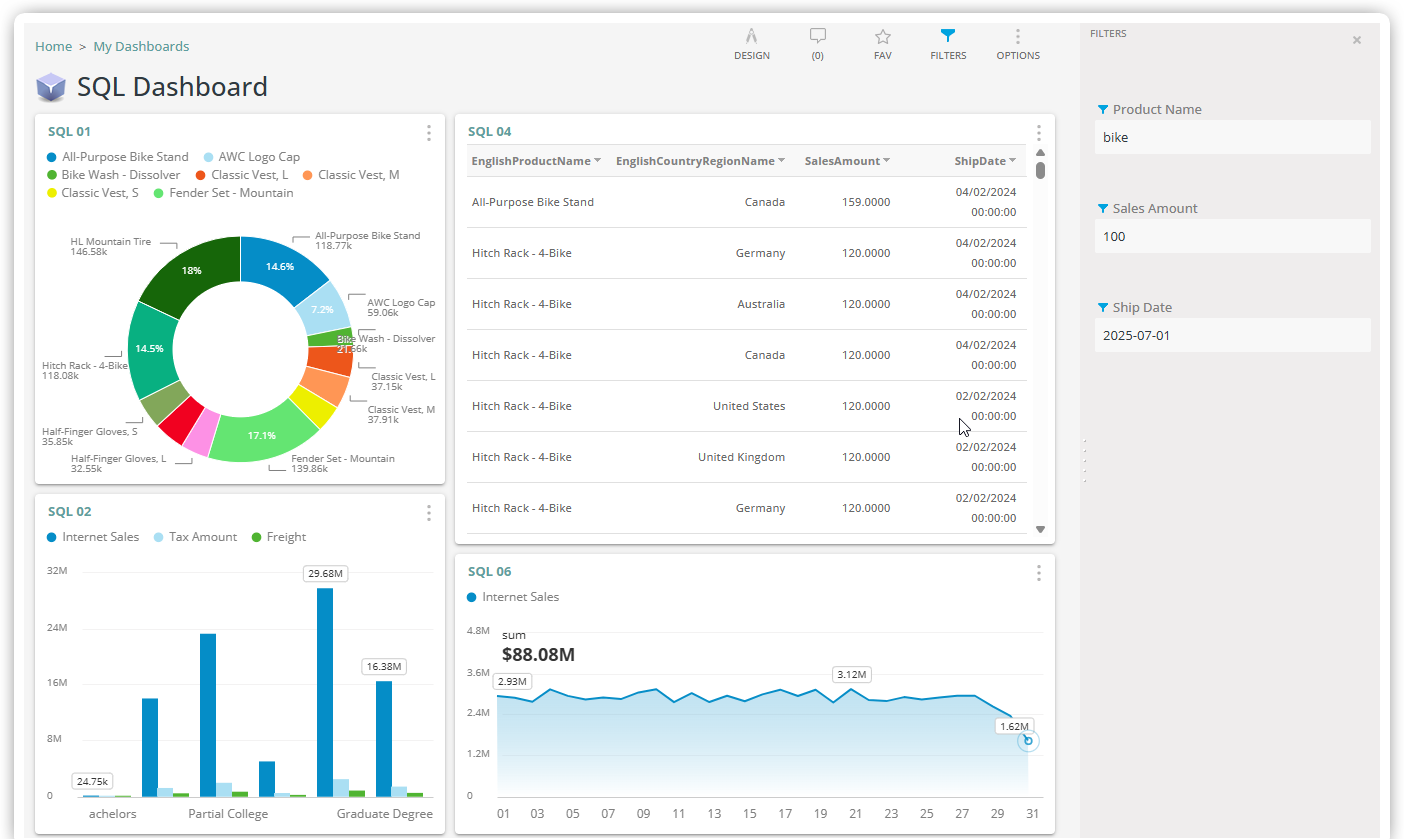Viewport: 1404px width, 839px height.
Task: Click the Home breadcrumb link
Action: (x=53, y=46)
